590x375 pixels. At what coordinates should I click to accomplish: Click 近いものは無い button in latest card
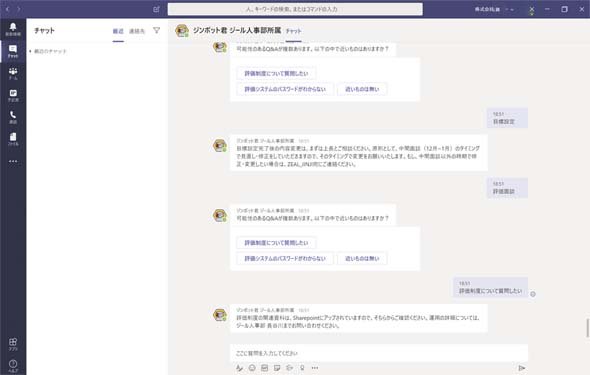click(x=362, y=258)
